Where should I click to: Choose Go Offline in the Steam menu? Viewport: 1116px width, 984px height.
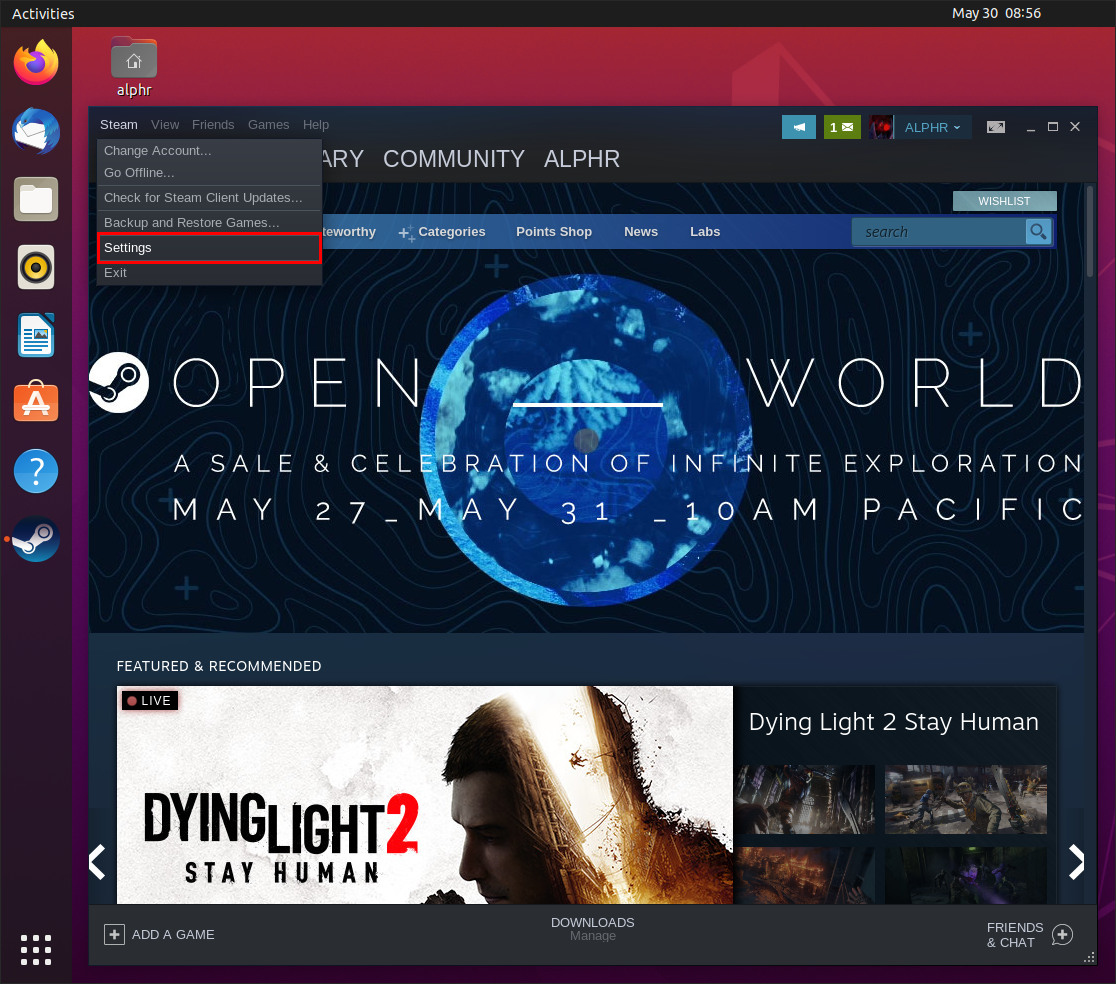click(209, 173)
